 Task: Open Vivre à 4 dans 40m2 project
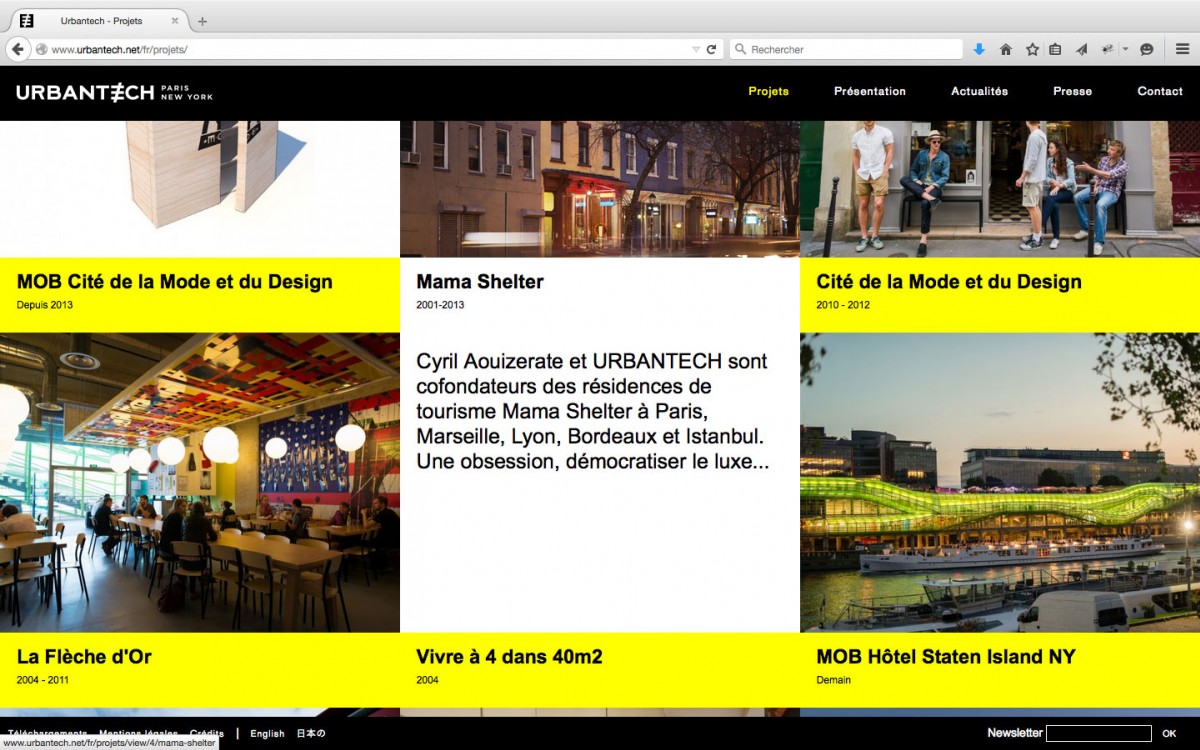tap(509, 657)
